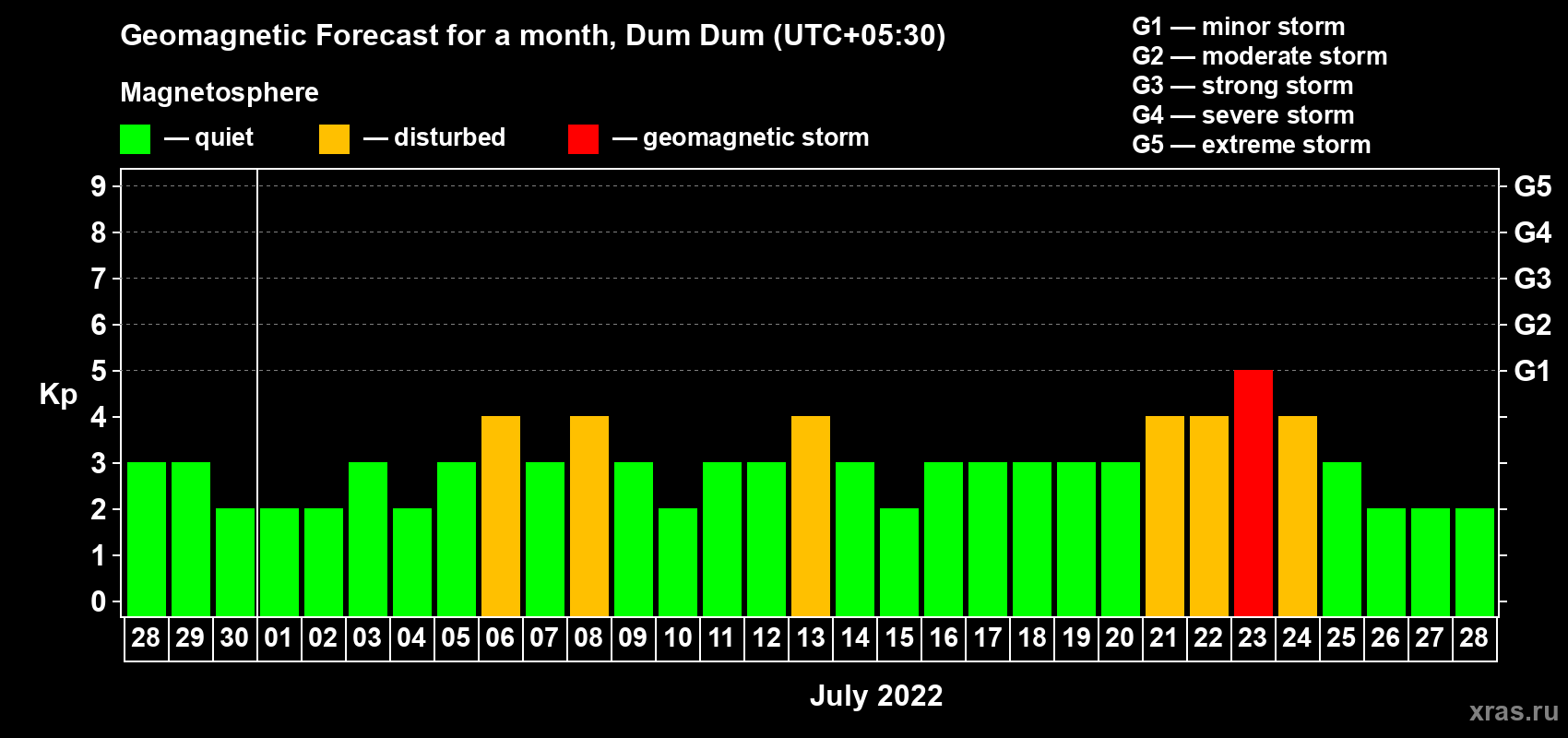The width and height of the screenshot is (1568, 738).
Task: Click the date label 29 on the axis
Action: (x=190, y=638)
